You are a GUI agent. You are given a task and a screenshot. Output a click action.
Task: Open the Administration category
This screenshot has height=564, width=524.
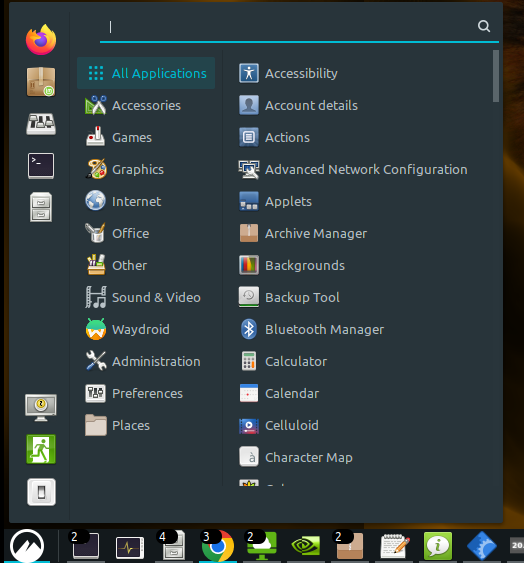[146, 361]
